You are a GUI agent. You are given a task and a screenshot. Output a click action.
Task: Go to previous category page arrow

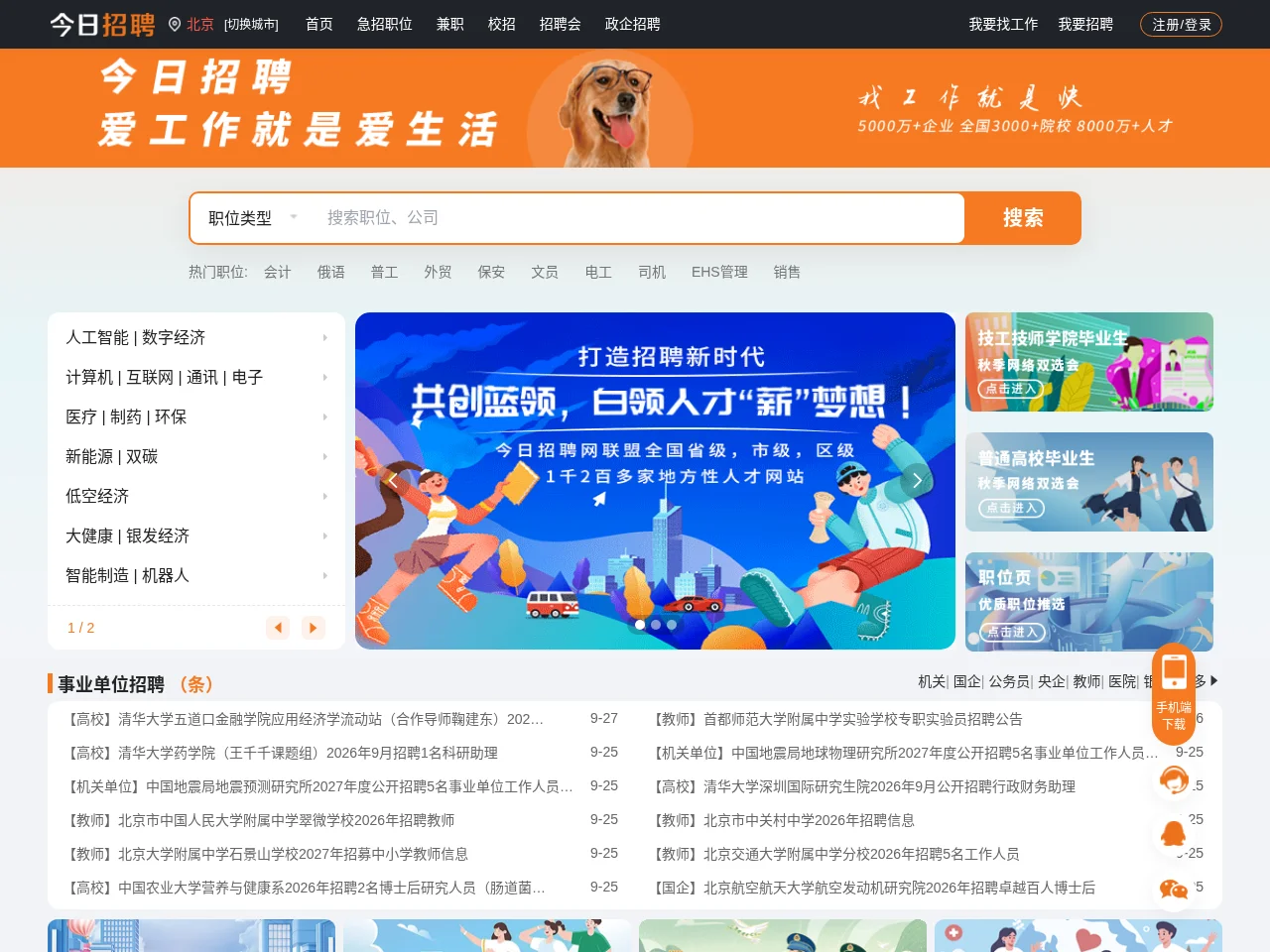click(279, 628)
